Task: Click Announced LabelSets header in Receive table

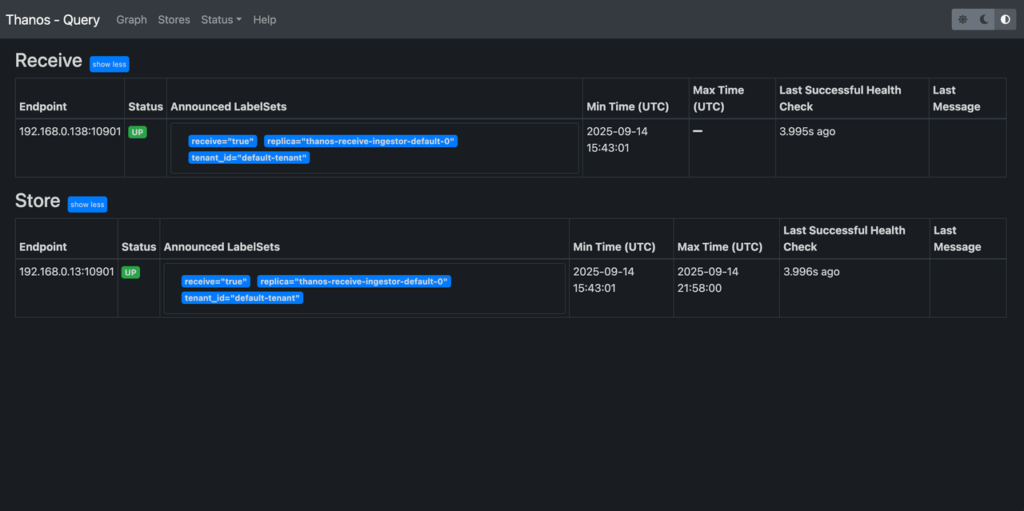Action: [x=229, y=107]
